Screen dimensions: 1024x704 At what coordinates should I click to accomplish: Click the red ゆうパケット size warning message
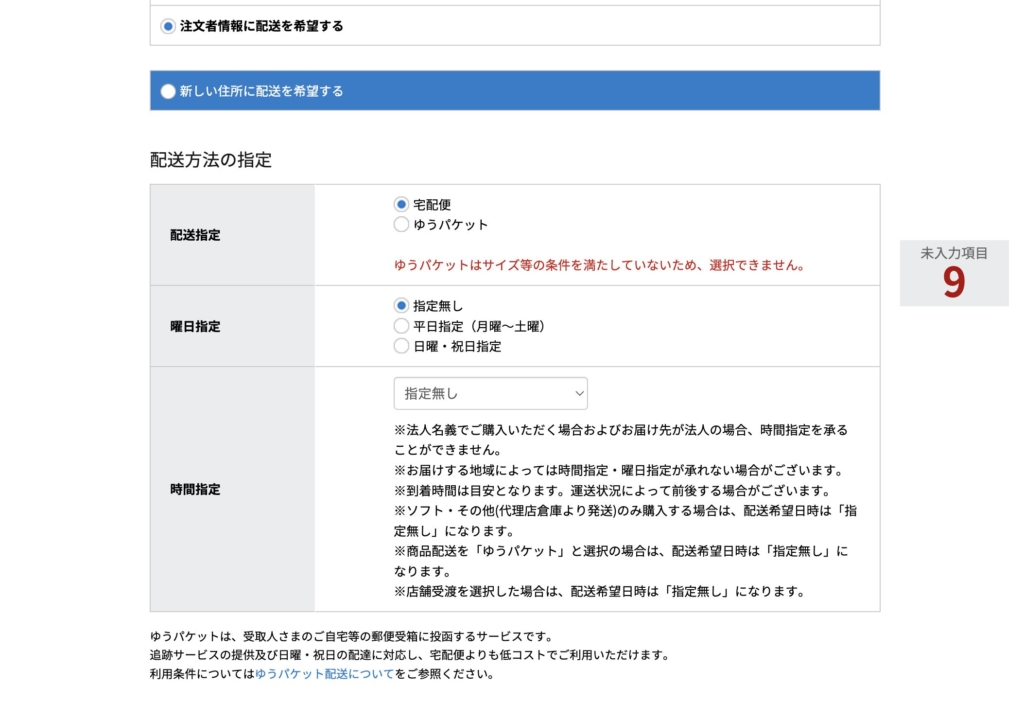pyautogui.click(x=600, y=266)
